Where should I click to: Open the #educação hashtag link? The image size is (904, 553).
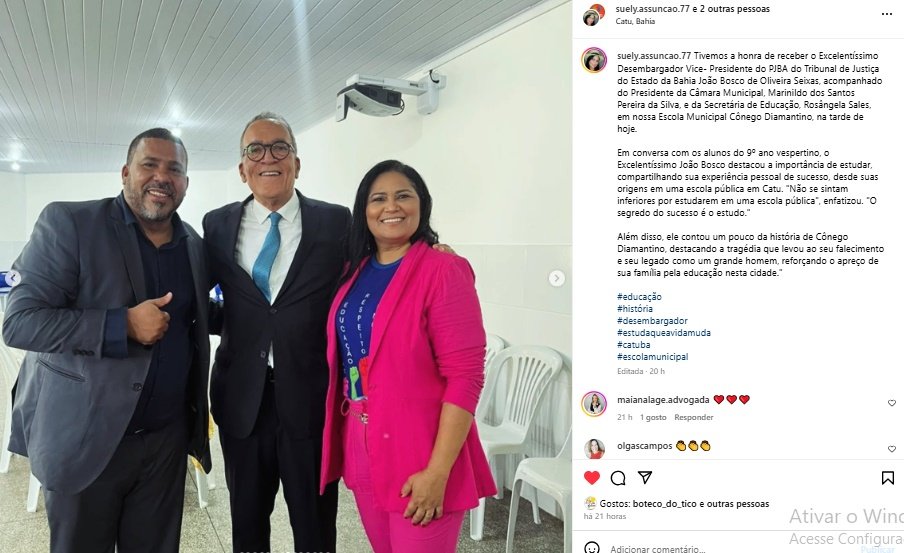(639, 296)
